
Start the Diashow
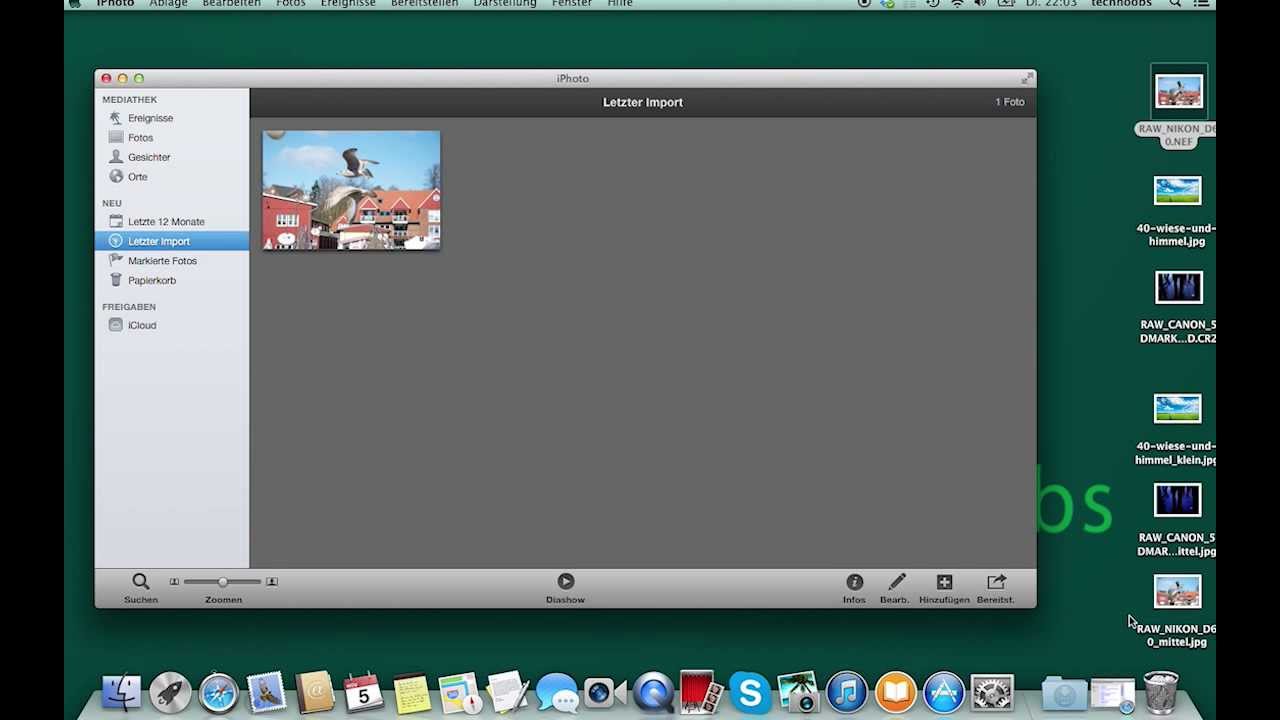pos(566,581)
